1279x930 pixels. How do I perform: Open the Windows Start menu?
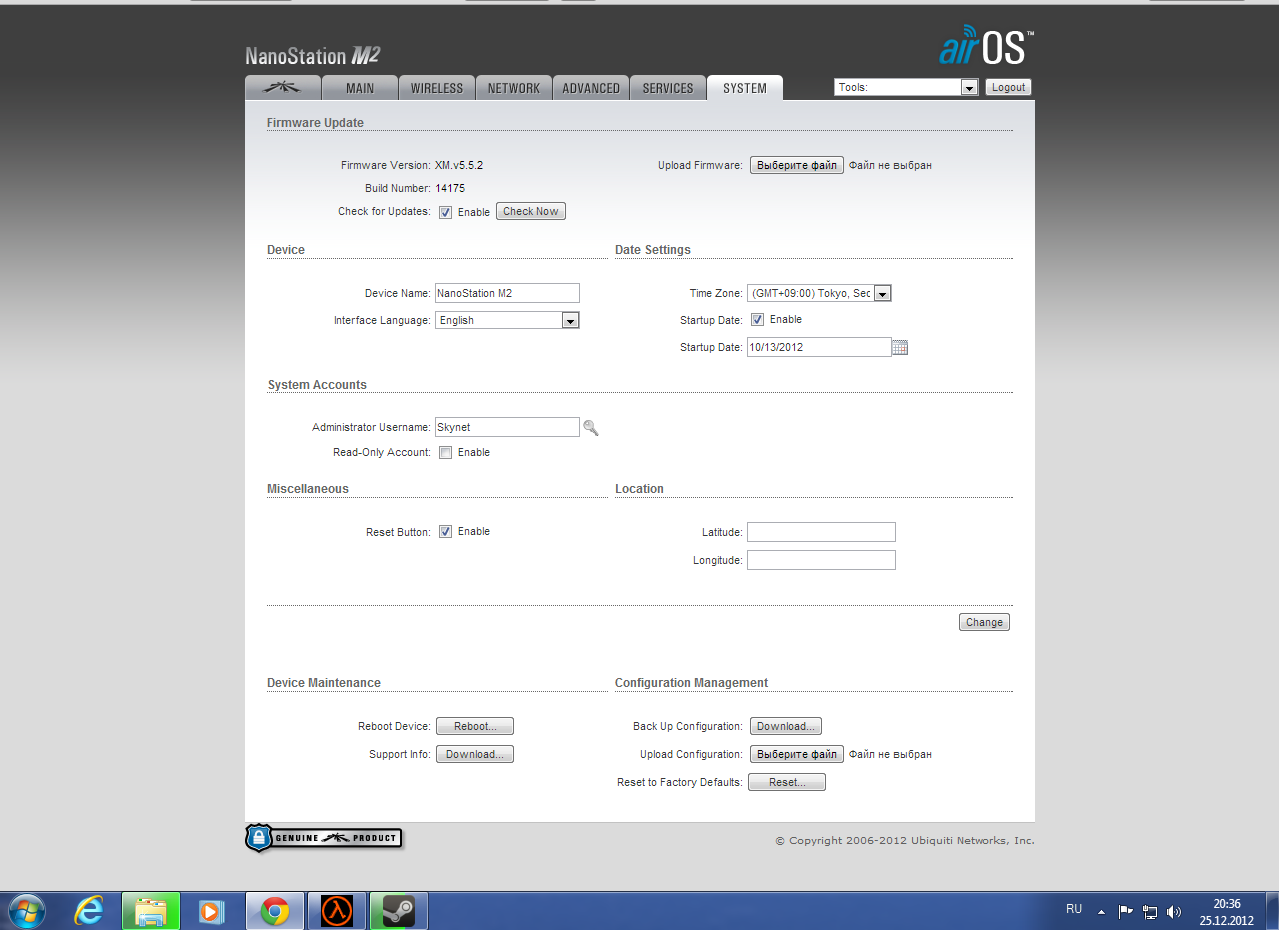point(25,911)
